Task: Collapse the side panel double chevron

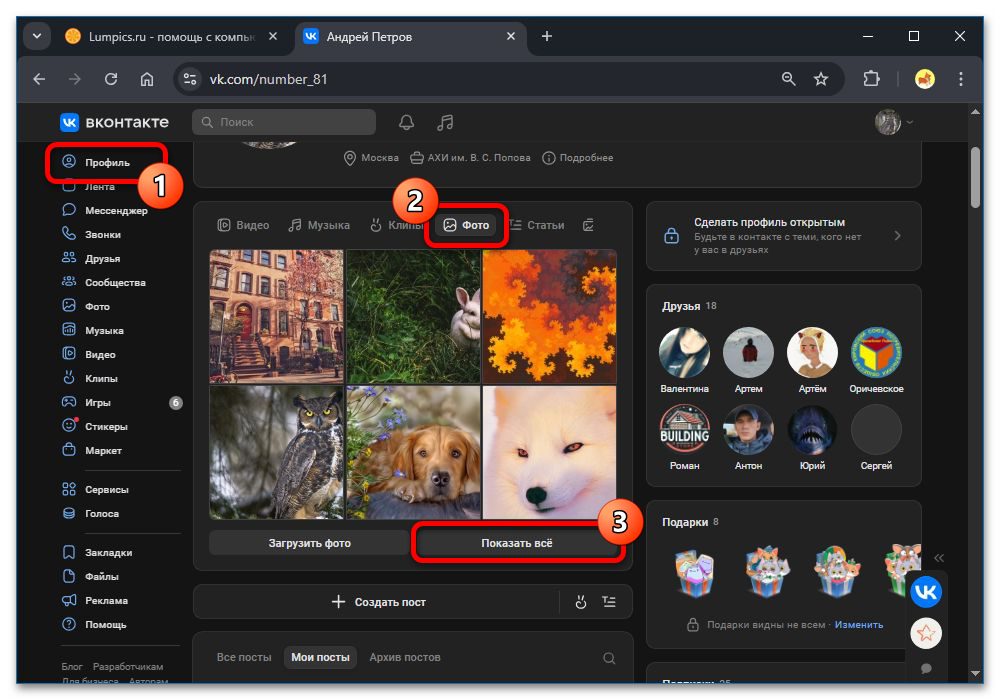Action: coord(939,558)
